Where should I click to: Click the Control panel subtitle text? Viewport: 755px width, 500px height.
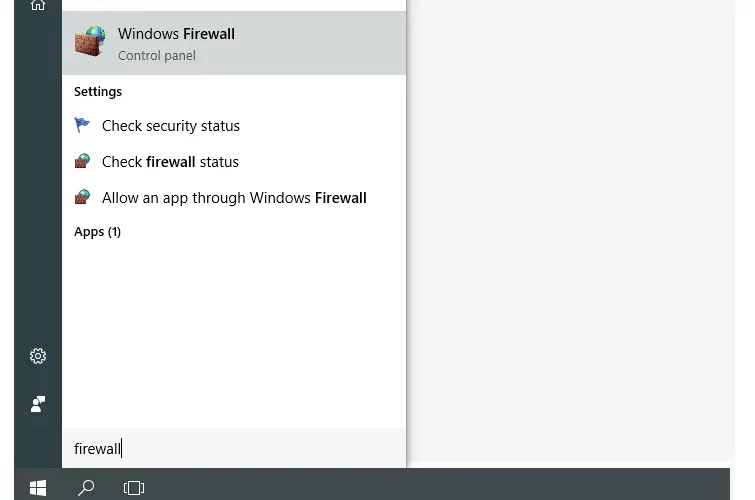[157, 56]
